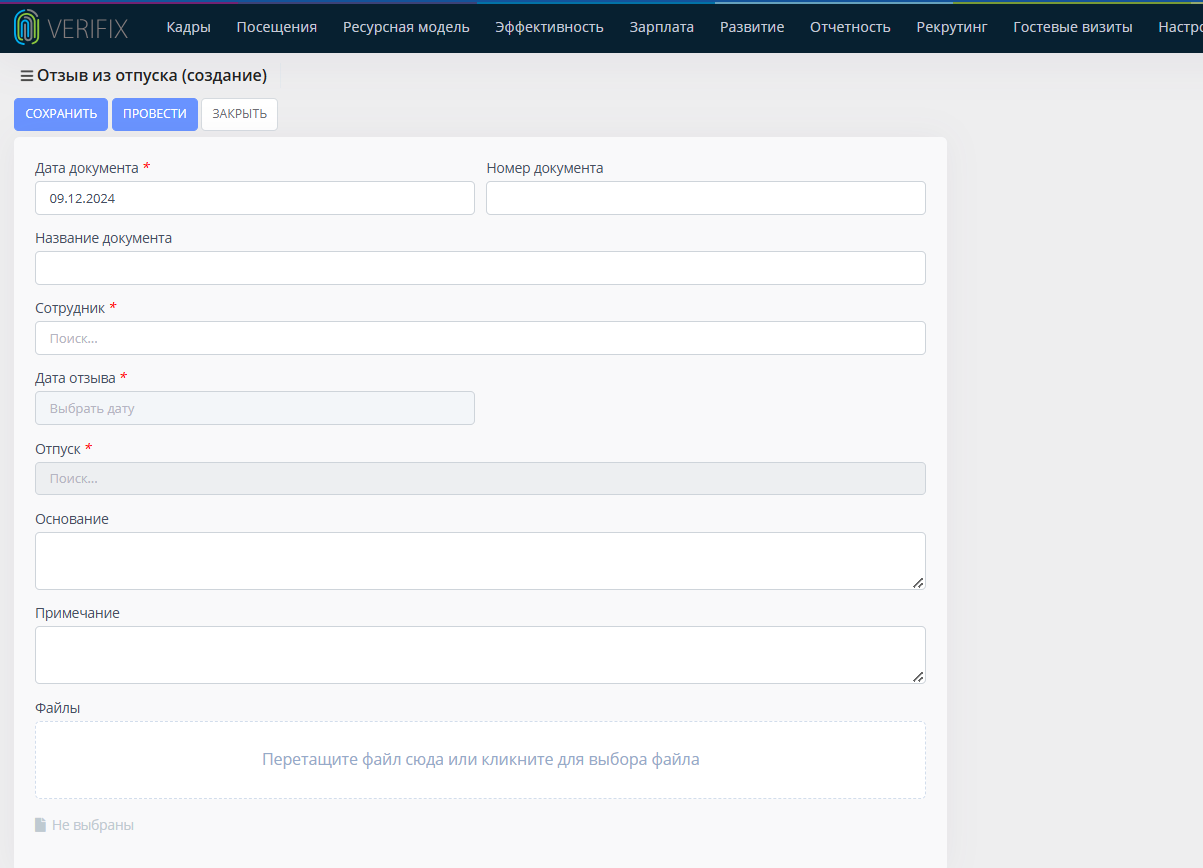Click the Не выбраны text
This screenshot has height=868, width=1203.
tap(93, 825)
